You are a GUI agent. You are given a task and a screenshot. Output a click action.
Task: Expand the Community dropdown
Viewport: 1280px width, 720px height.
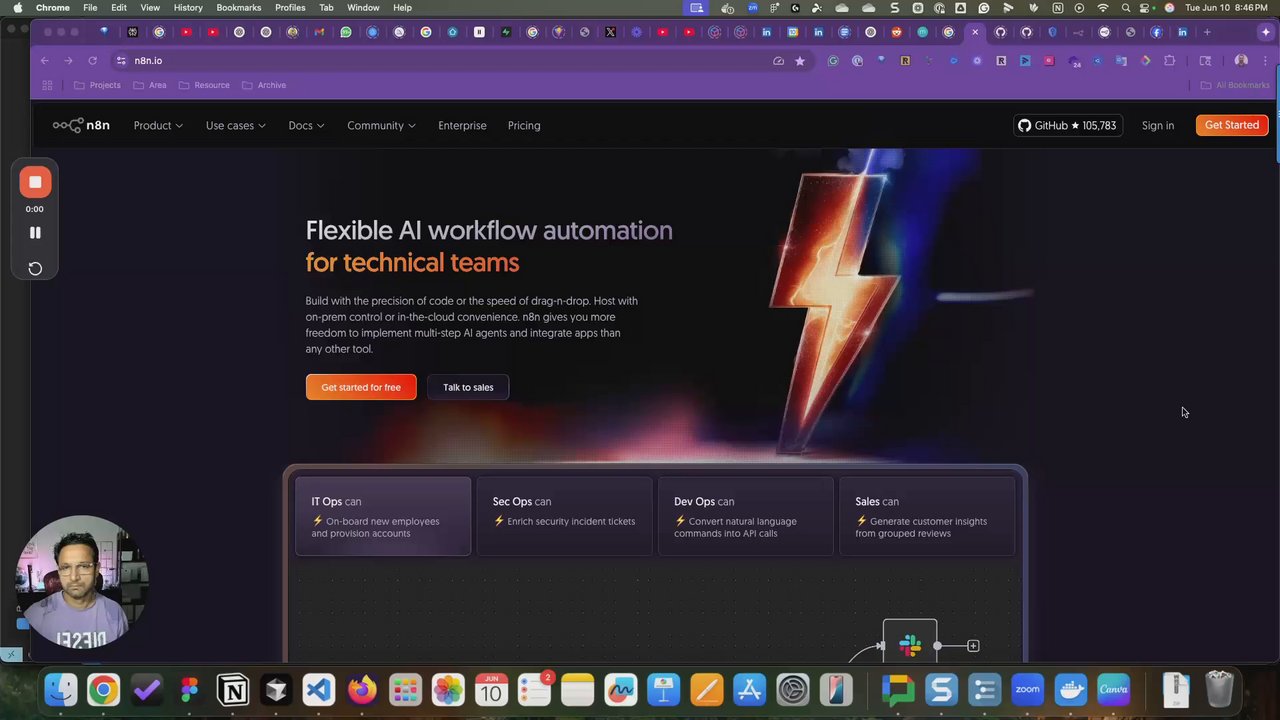381,125
